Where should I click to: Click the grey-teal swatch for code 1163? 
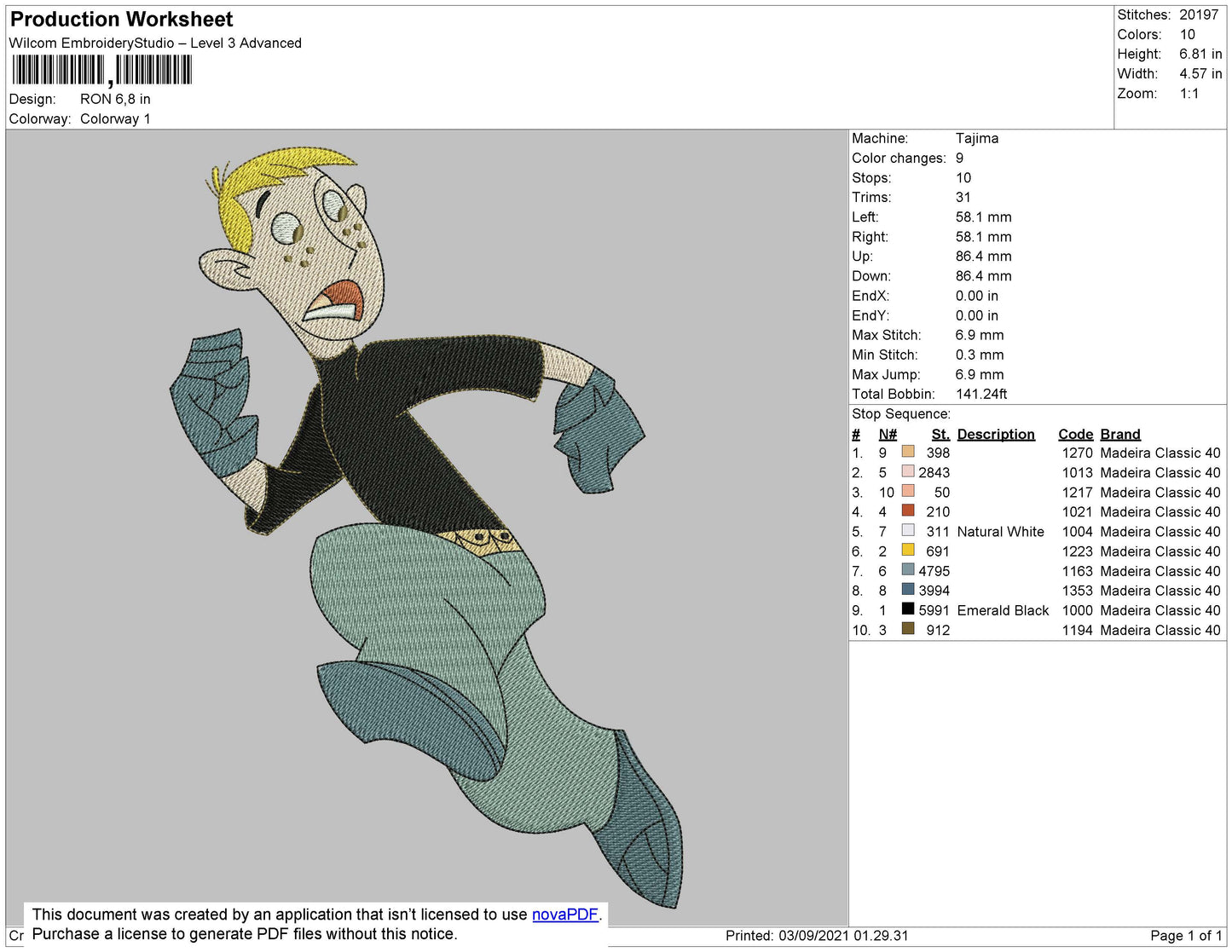908,569
